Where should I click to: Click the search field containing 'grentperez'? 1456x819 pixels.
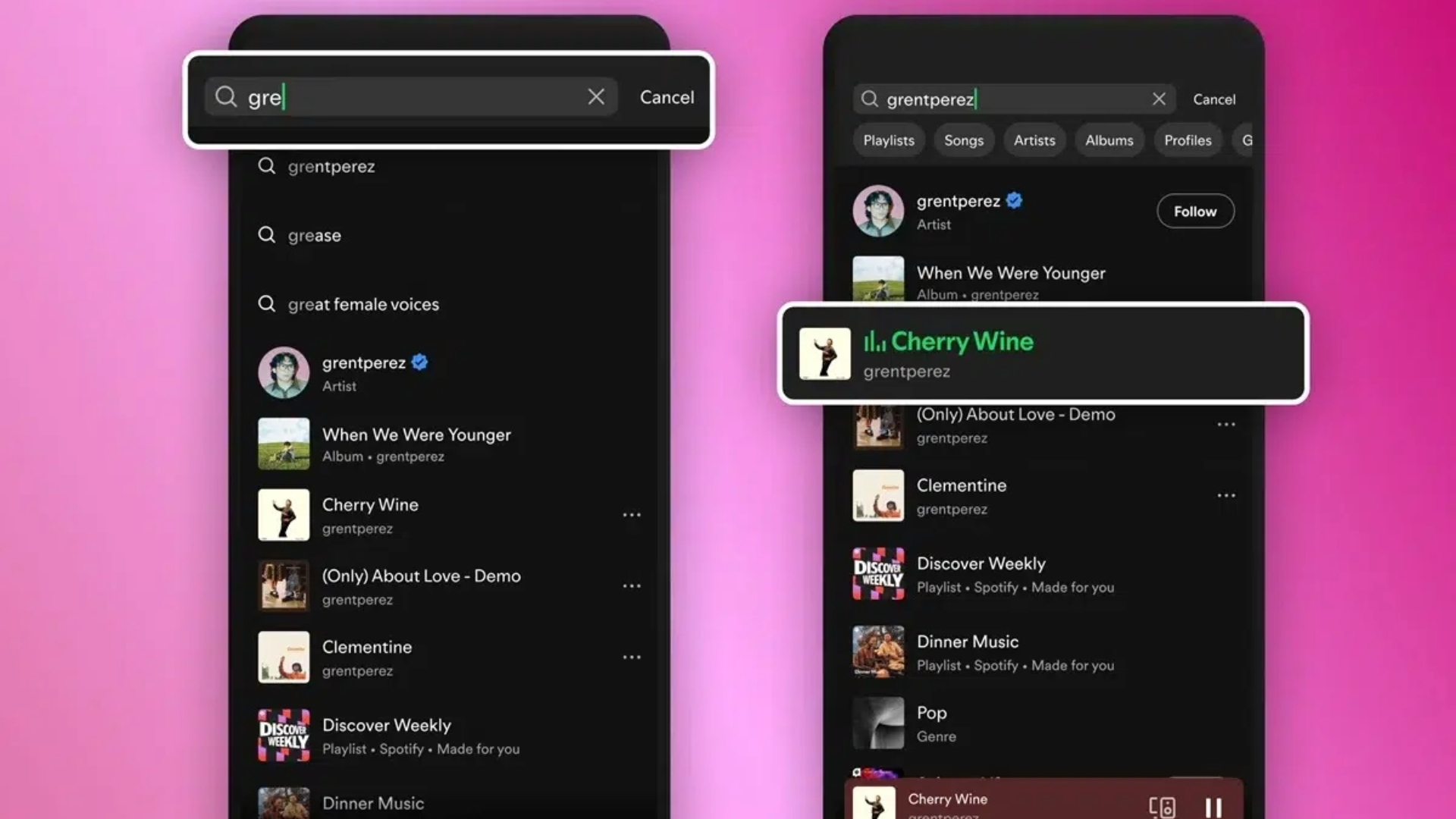click(1014, 99)
